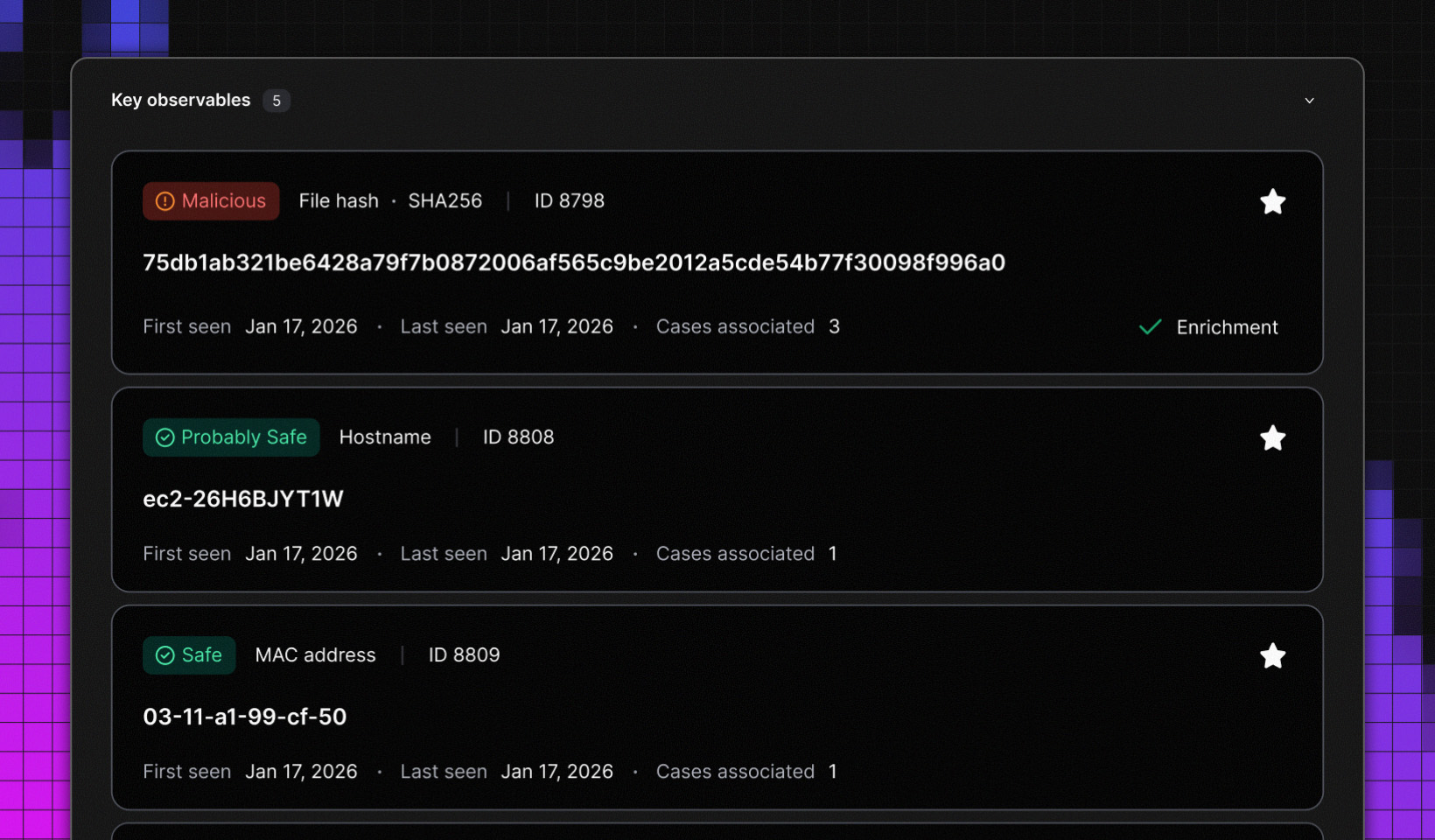1435x840 pixels.
Task: Collapse the Key observables section chevron
Action: point(1309,101)
